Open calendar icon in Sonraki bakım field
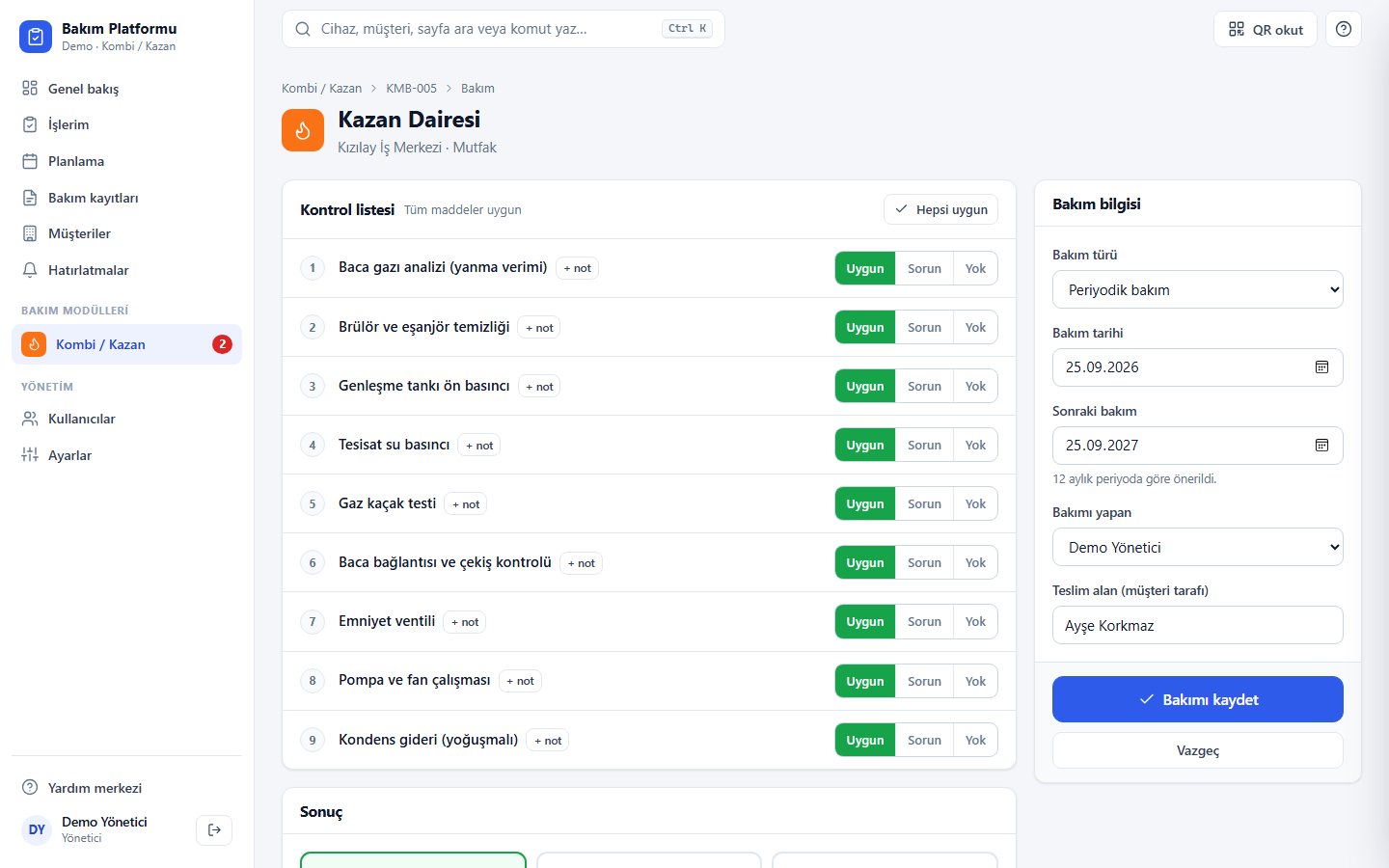The image size is (1389, 868). (1321, 446)
